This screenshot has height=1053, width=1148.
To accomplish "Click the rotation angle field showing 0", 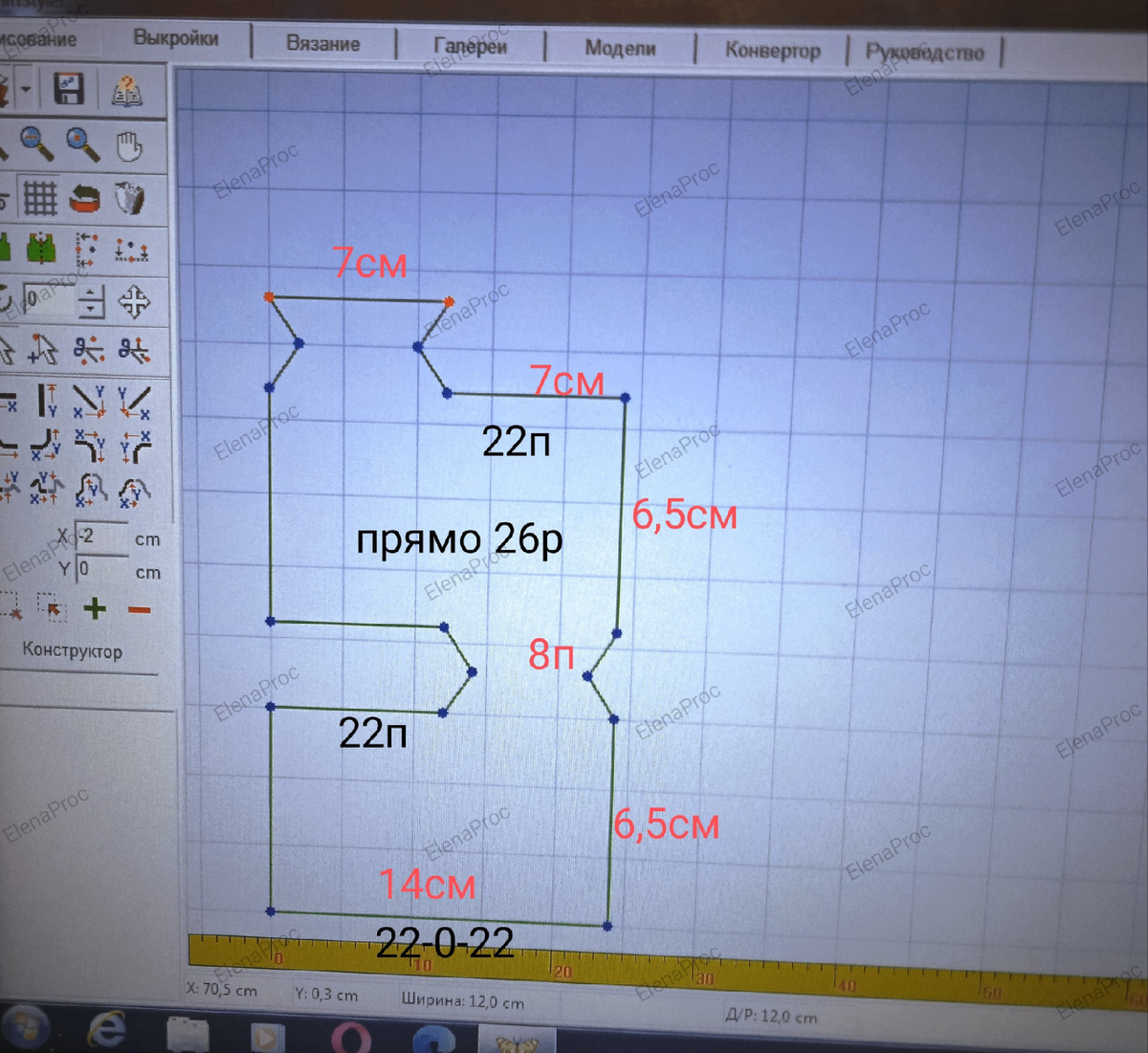I will [48, 299].
